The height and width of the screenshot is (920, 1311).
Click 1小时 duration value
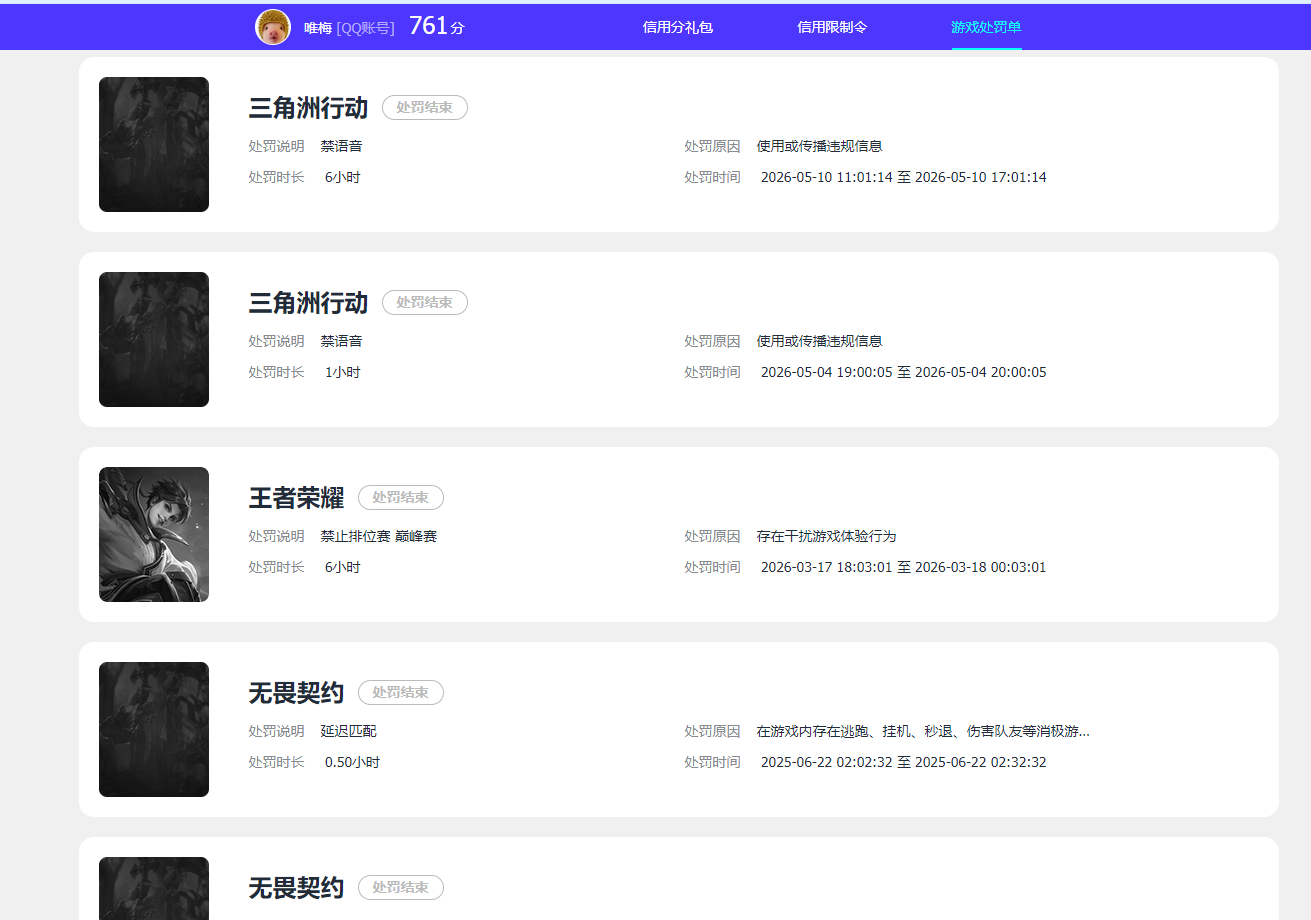(342, 372)
